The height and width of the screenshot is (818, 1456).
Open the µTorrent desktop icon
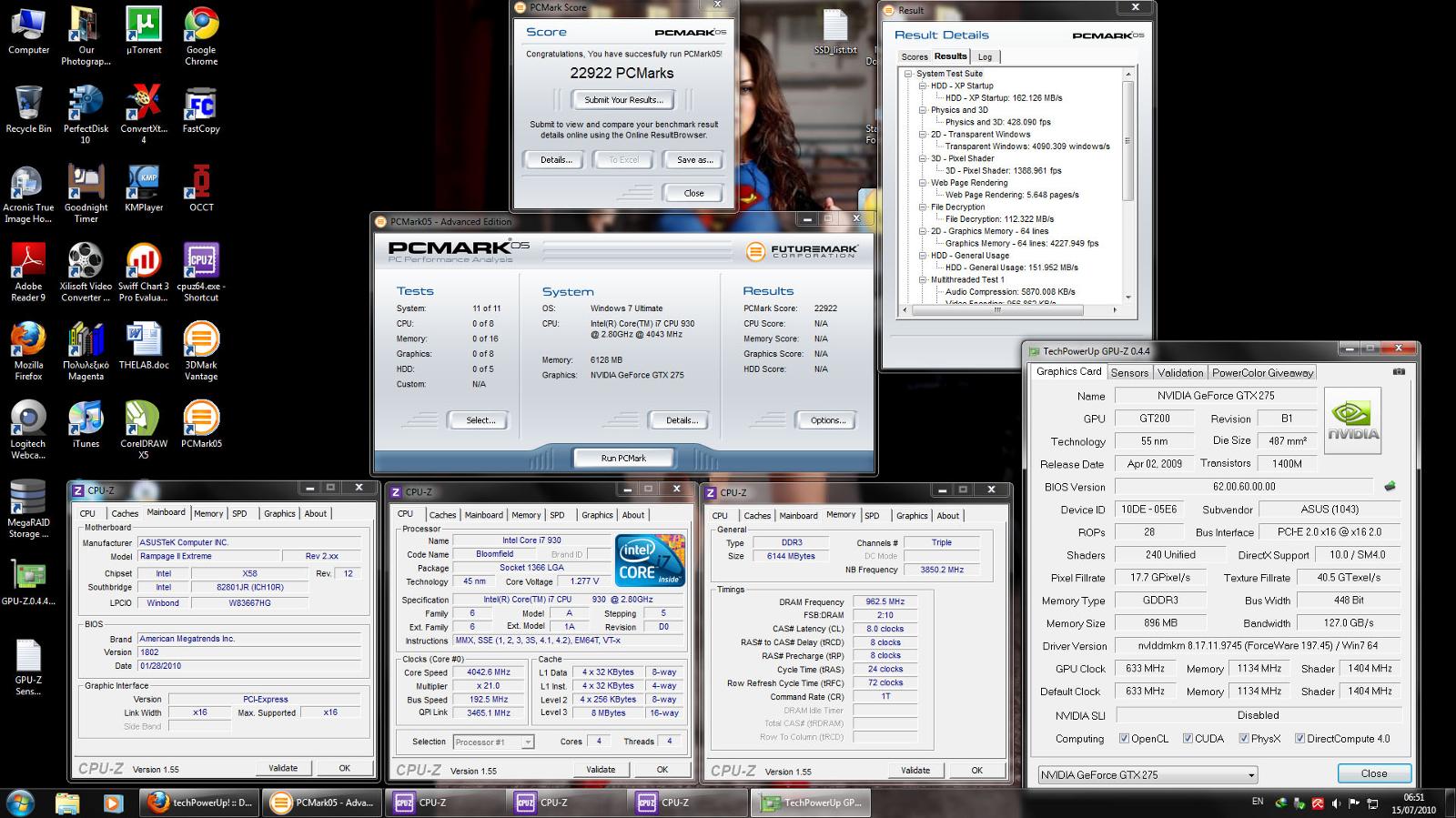click(x=144, y=33)
